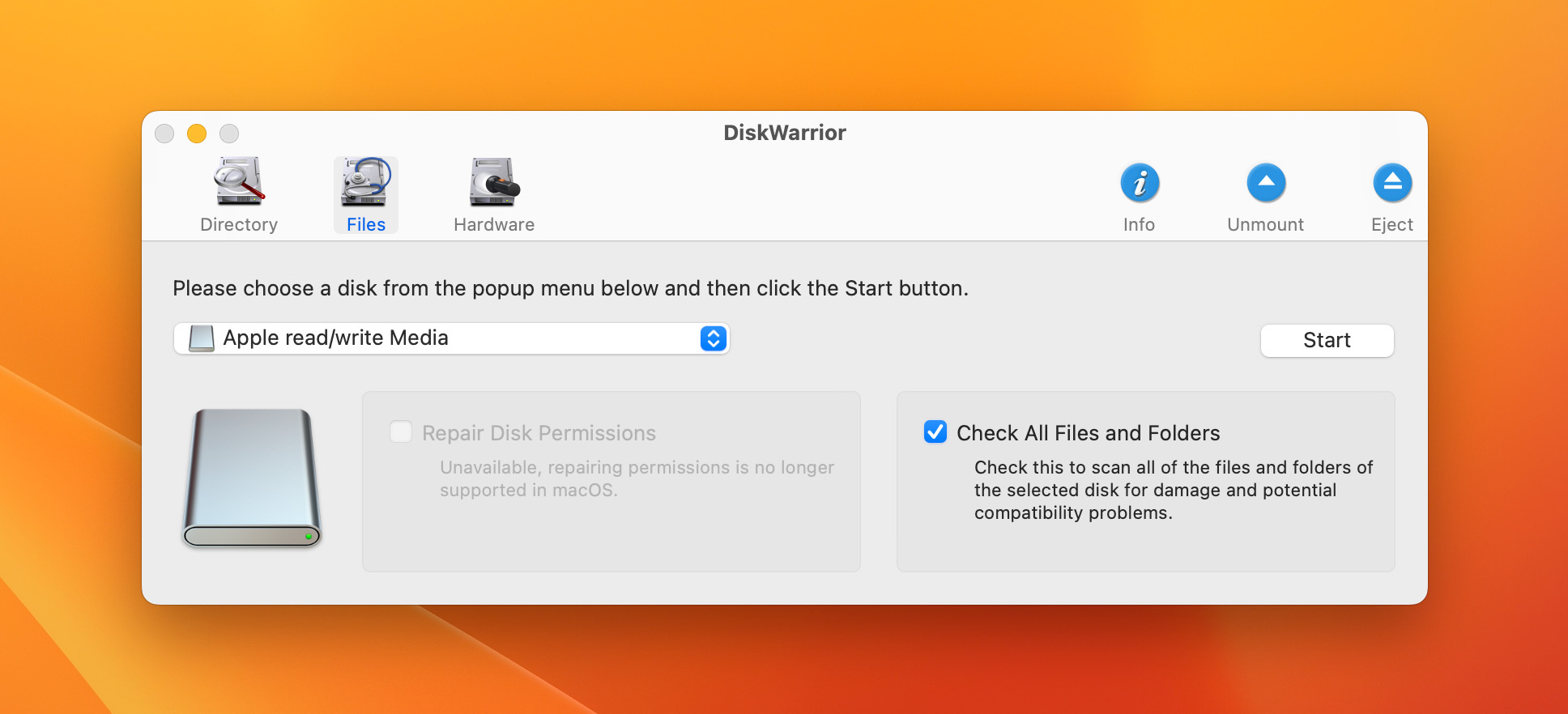The height and width of the screenshot is (714, 1568).
Task: Click small disk icon in popup menu
Action: click(x=202, y=338)
